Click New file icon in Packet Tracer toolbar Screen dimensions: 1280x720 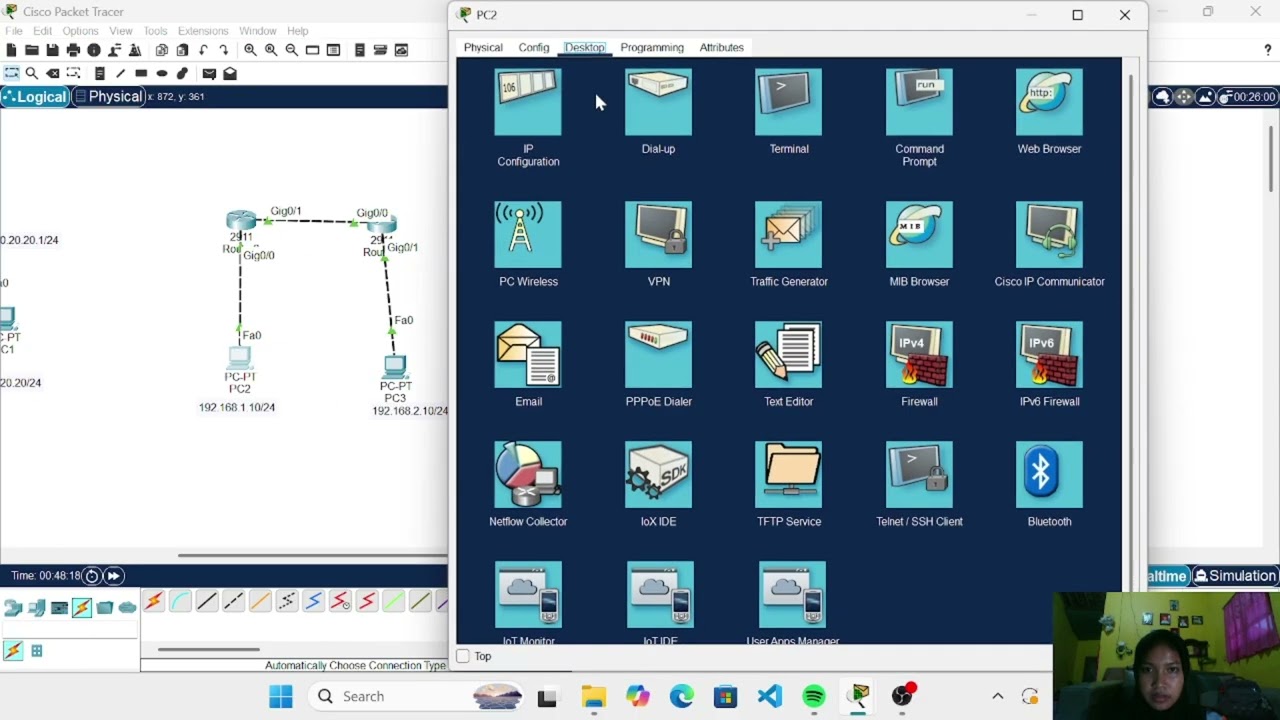coord(11,50)
